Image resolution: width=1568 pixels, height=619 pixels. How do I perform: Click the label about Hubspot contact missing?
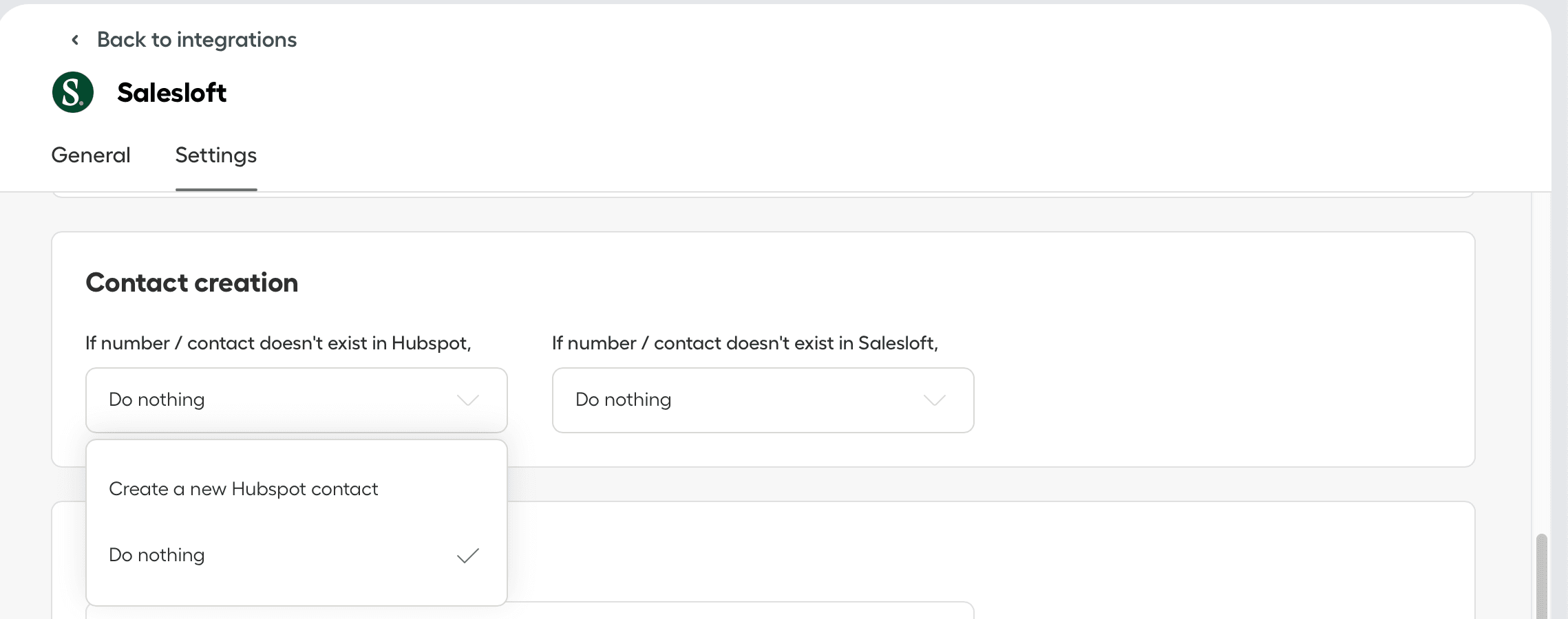[278, 343]
